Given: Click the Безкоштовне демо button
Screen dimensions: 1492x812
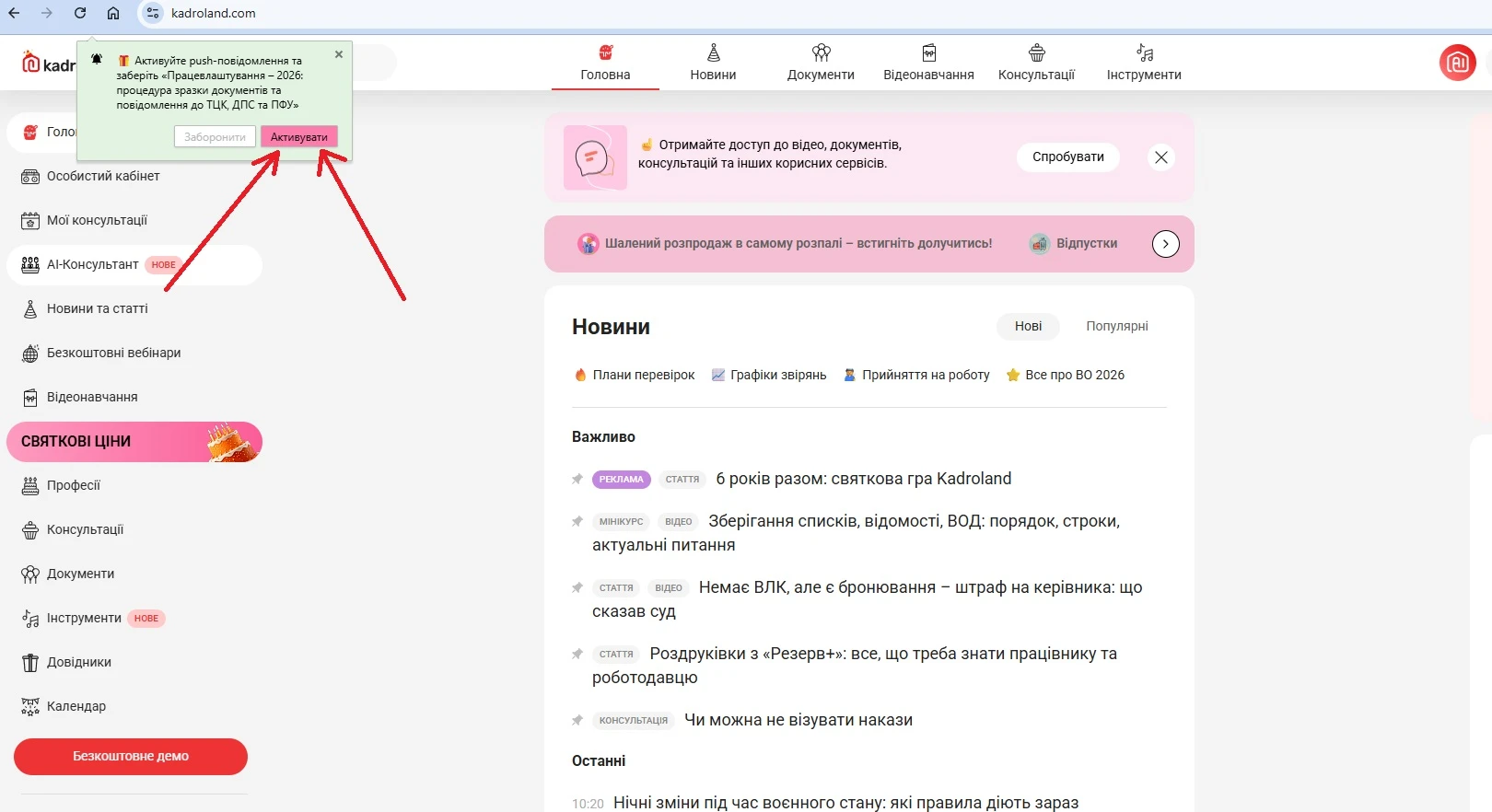Looking at the screenshot, I should [131, 756].
